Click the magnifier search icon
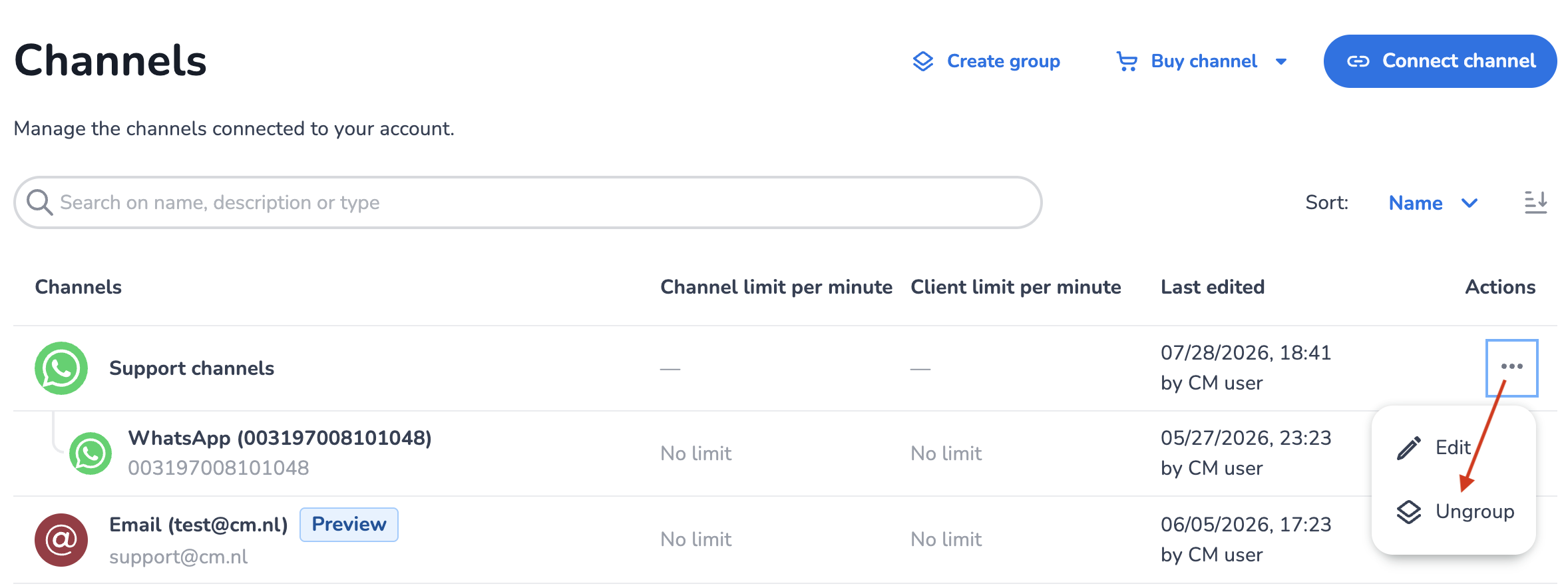This screenshot has height=586, width=1568. click(x=39, y=202)
